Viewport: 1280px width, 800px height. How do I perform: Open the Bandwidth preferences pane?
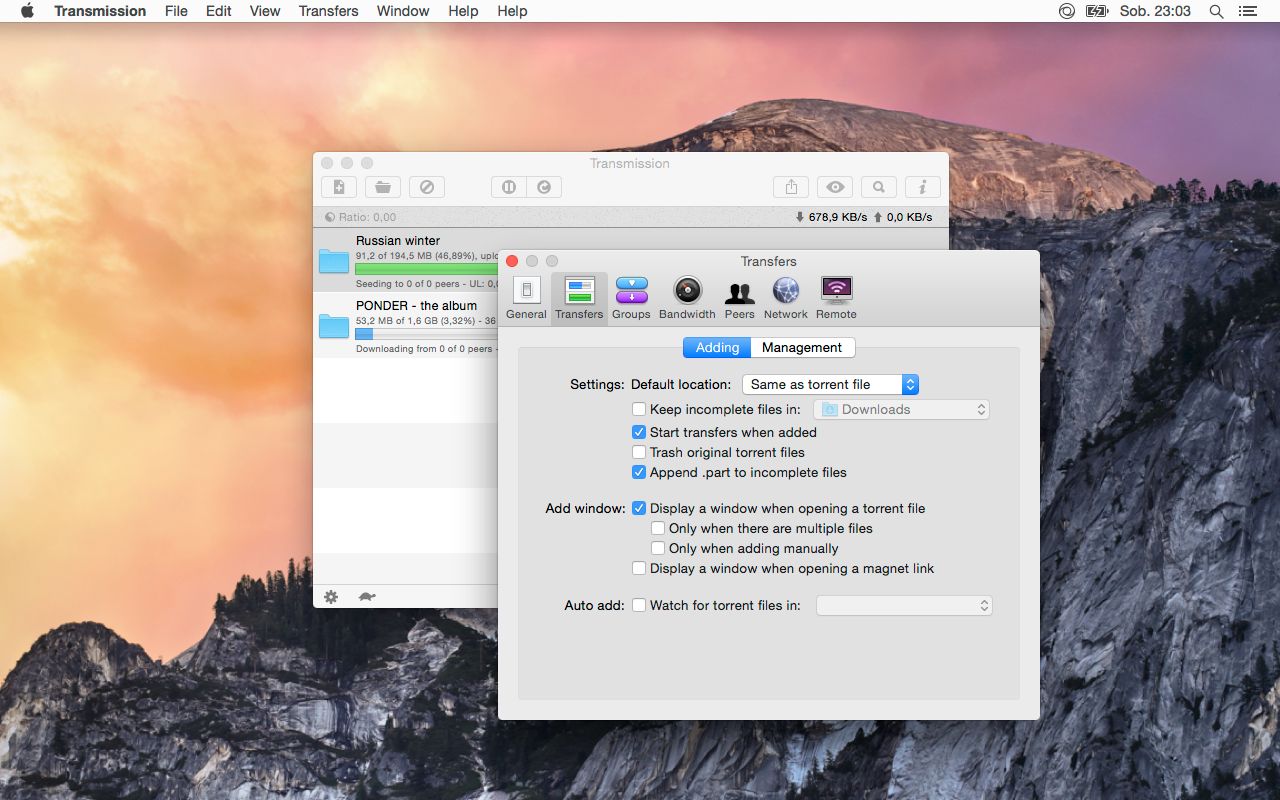(x=687, y=298)
